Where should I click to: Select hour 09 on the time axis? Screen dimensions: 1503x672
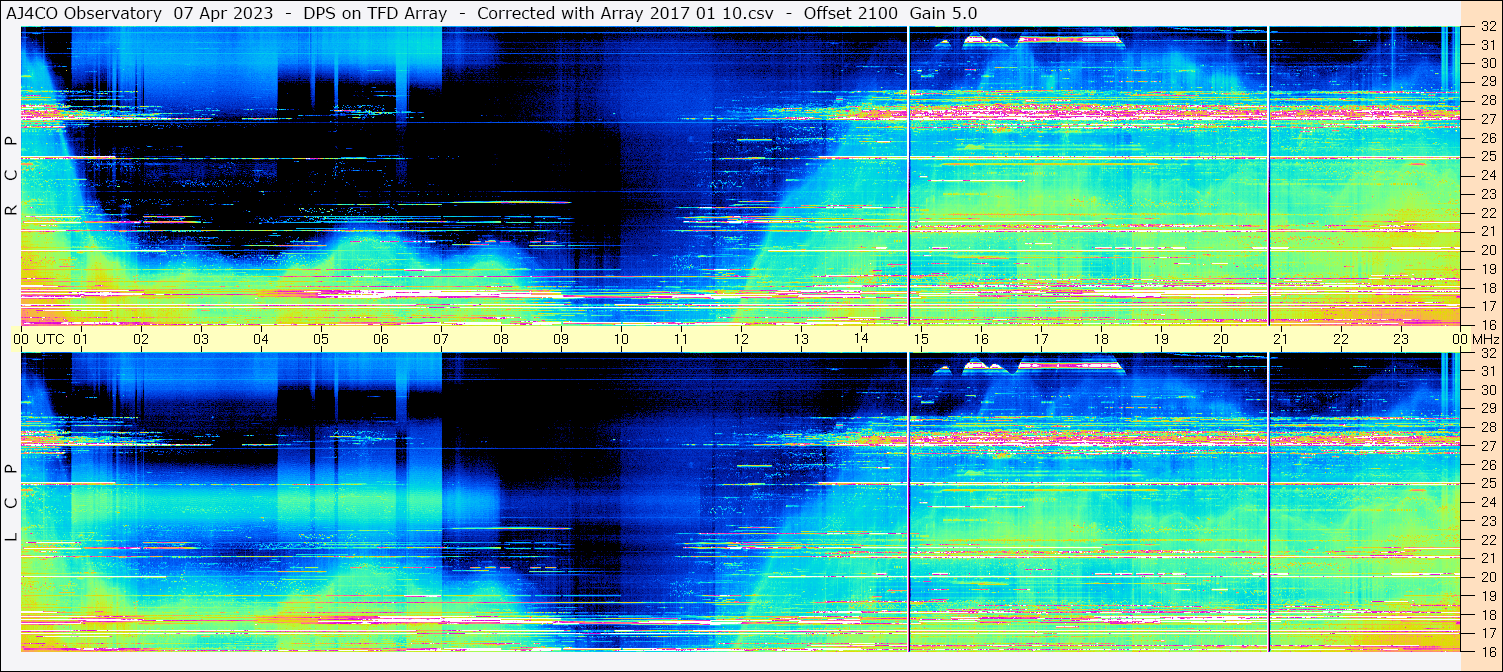[x=561, y=339]
